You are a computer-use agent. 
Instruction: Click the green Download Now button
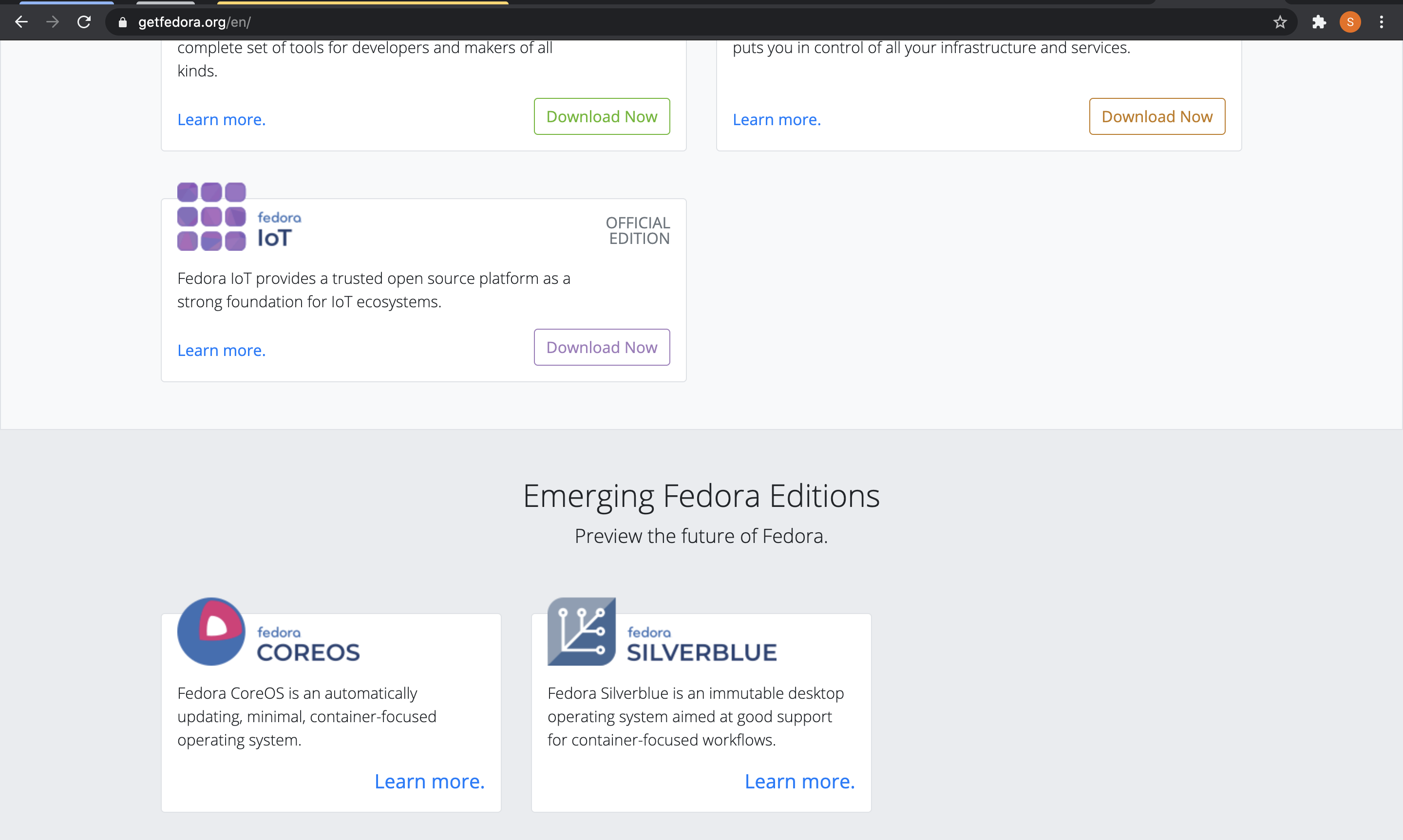tap(602, 116)
